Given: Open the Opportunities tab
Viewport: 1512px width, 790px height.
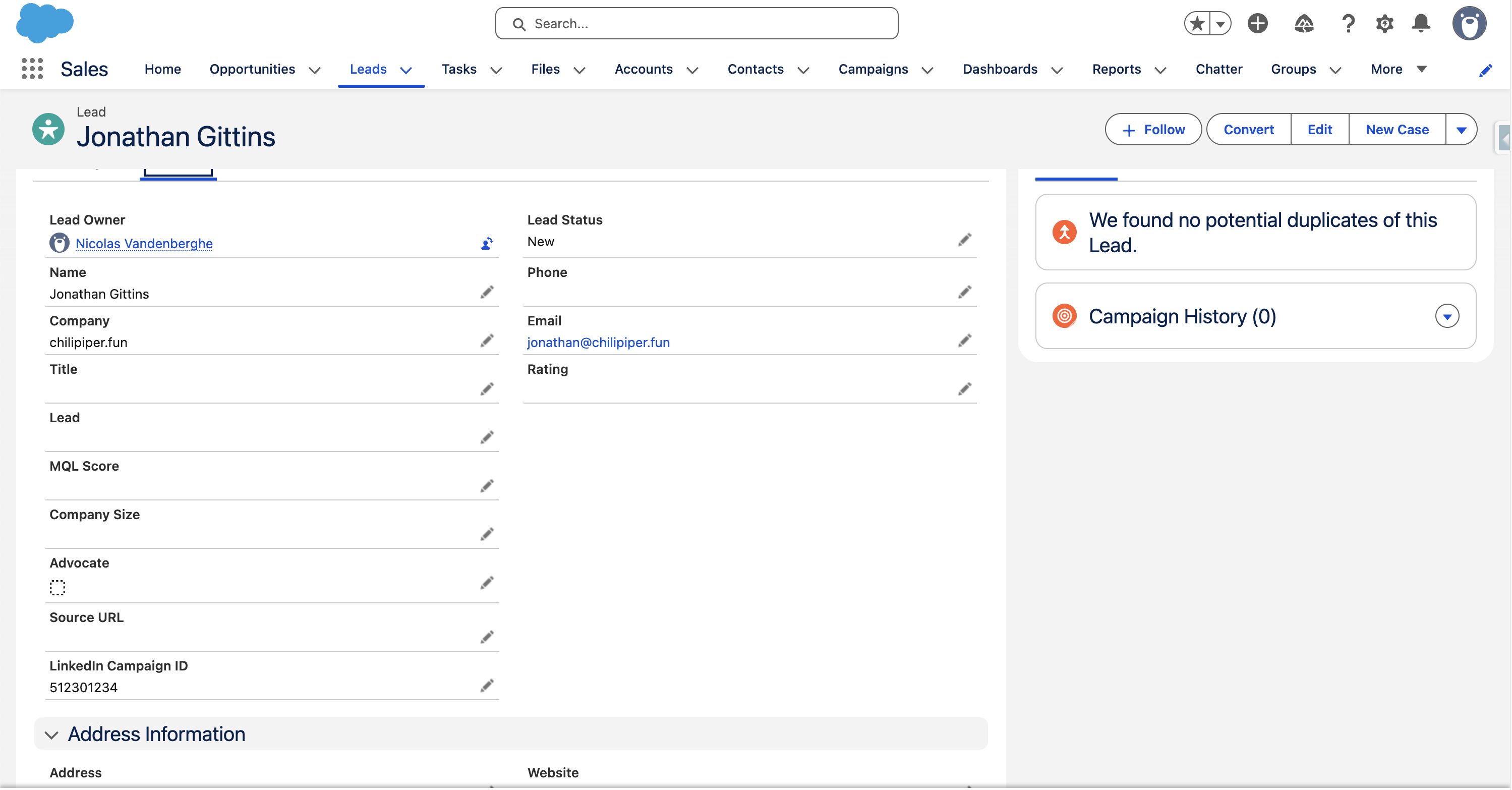Looking at the screenshot, I should click(x=252, y=69).
